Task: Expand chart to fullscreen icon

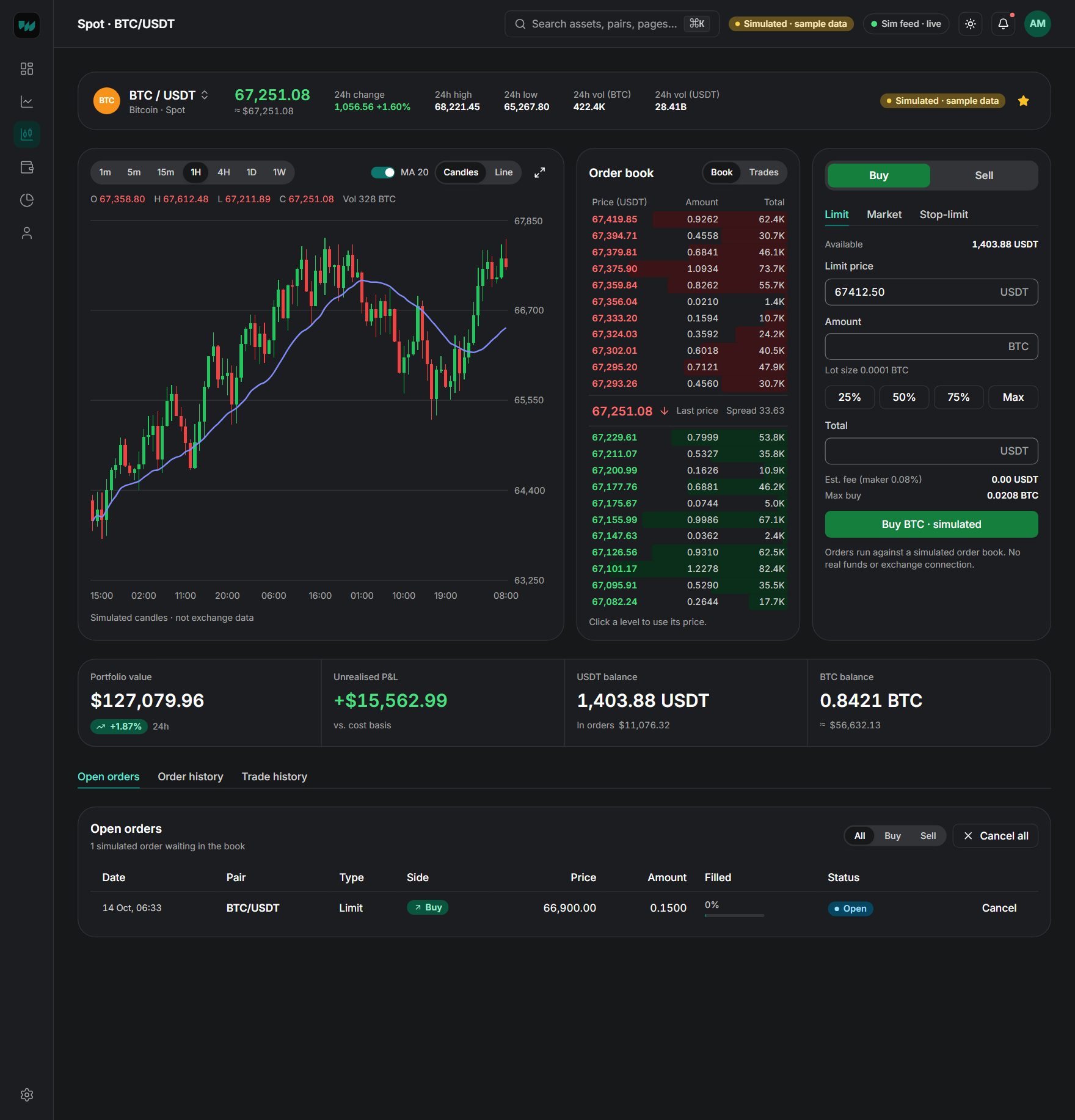Action: tap(540, 172)
